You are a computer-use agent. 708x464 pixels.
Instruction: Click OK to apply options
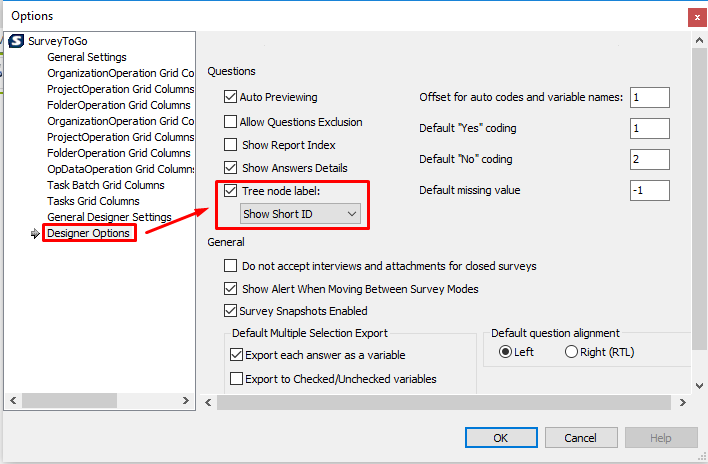tap(501, 438)
